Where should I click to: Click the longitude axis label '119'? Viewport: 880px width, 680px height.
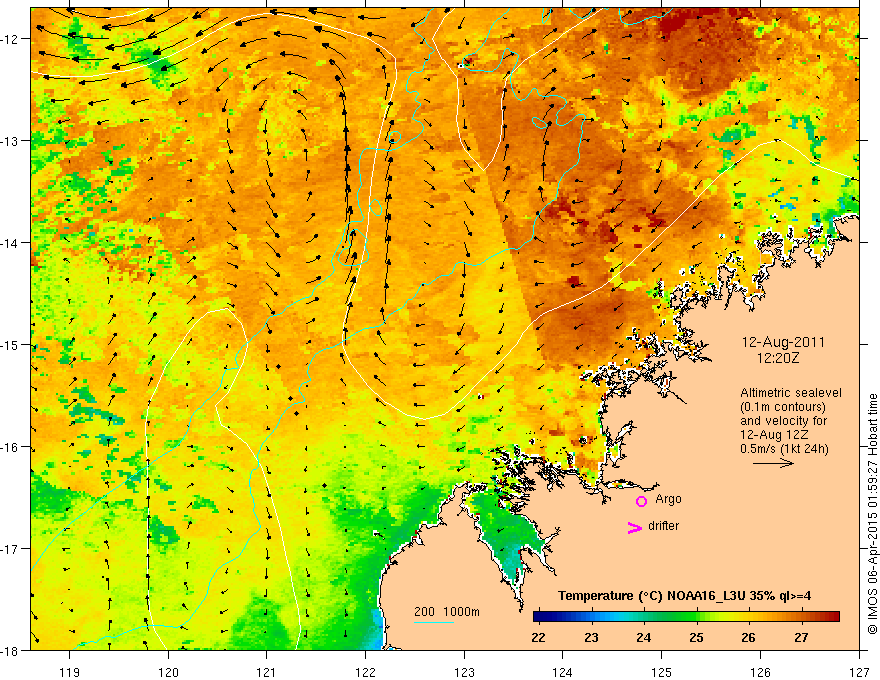70,672
